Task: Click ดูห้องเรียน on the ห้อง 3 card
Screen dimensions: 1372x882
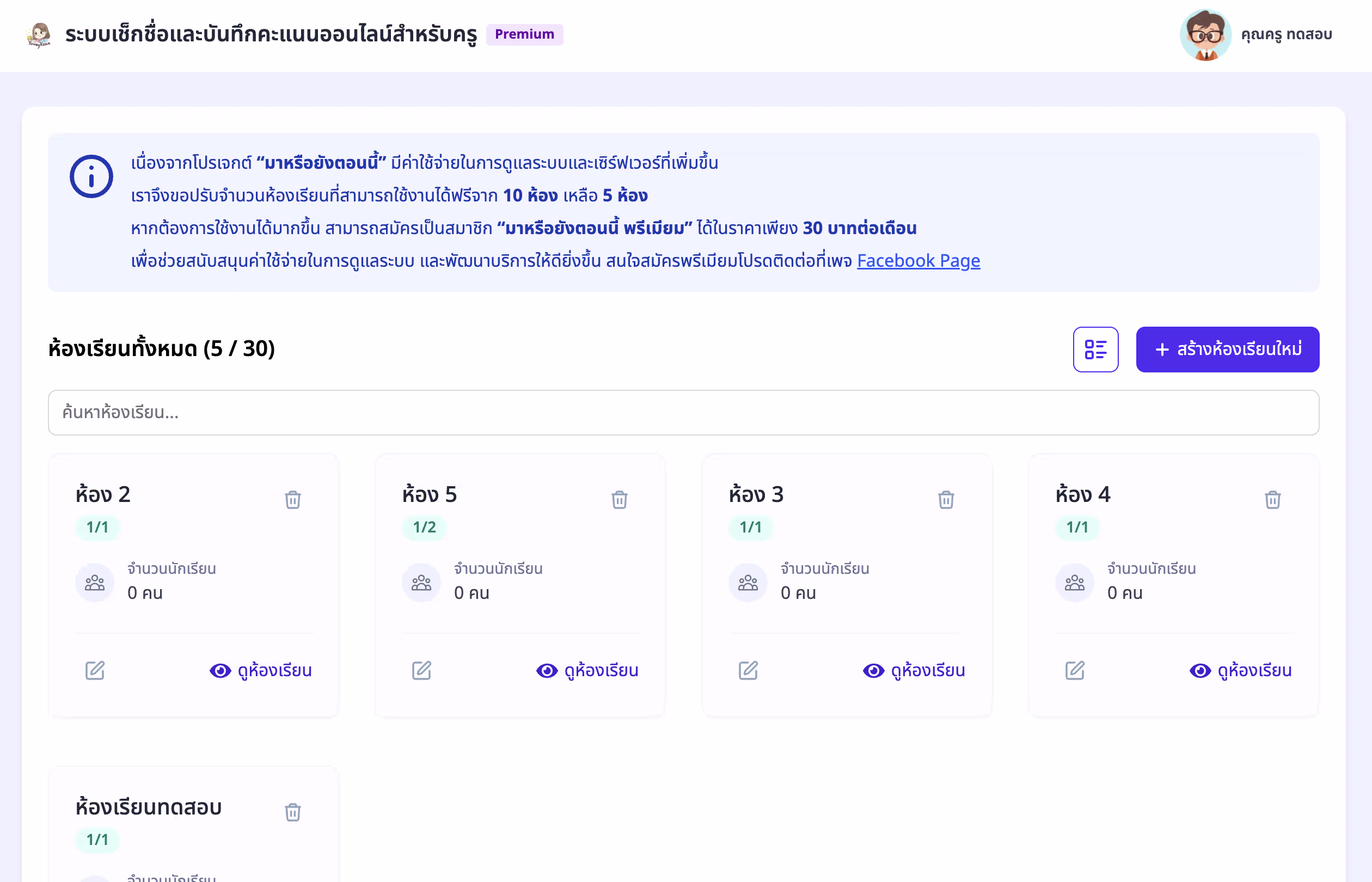Action: click(915, 670)
